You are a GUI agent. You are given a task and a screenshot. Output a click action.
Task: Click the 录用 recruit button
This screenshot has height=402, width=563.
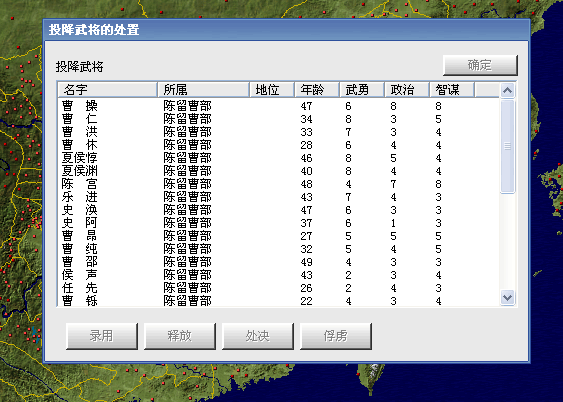102,336
